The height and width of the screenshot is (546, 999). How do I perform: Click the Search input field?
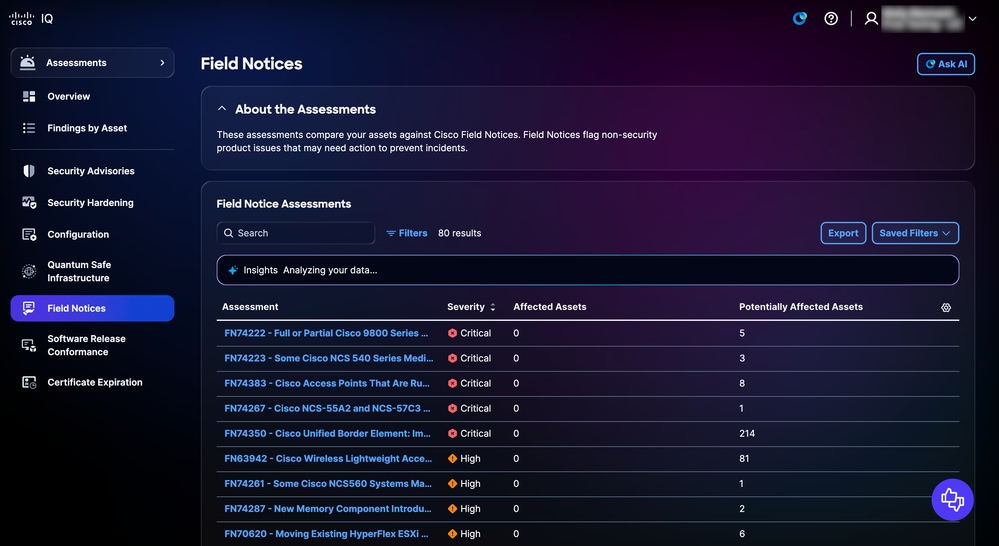pos(296,233)
